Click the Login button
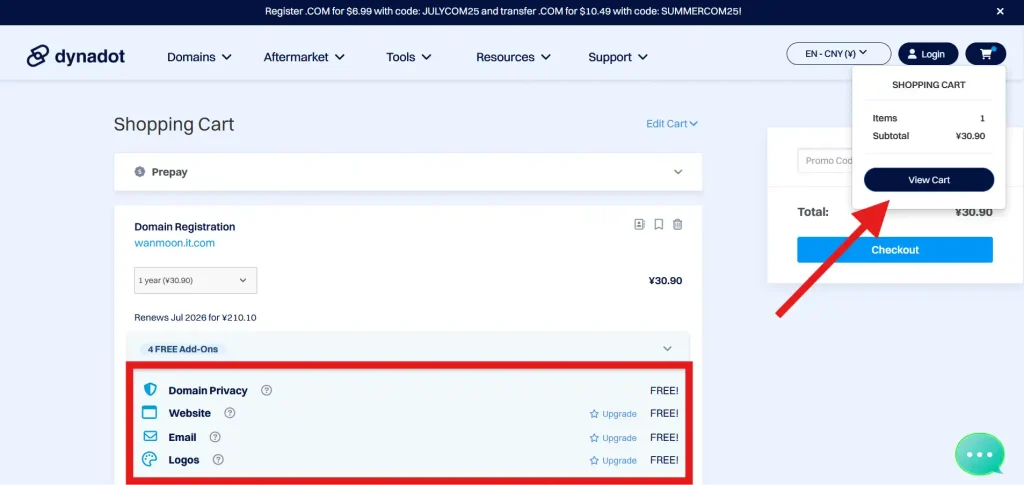The image size is (1024, 485). tap(928, 54)
